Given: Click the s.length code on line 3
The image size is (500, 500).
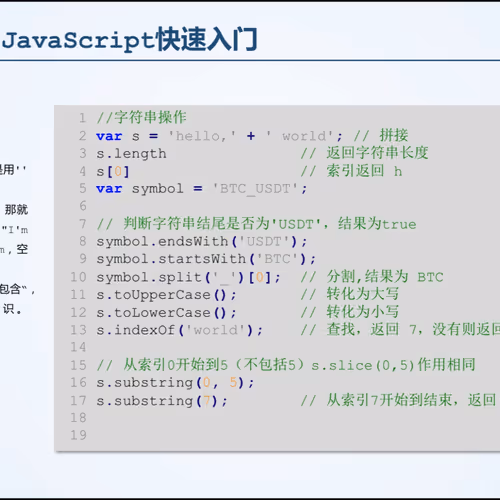Looking at the screenshot, I should pyautogui.click(x=131, y=154).
